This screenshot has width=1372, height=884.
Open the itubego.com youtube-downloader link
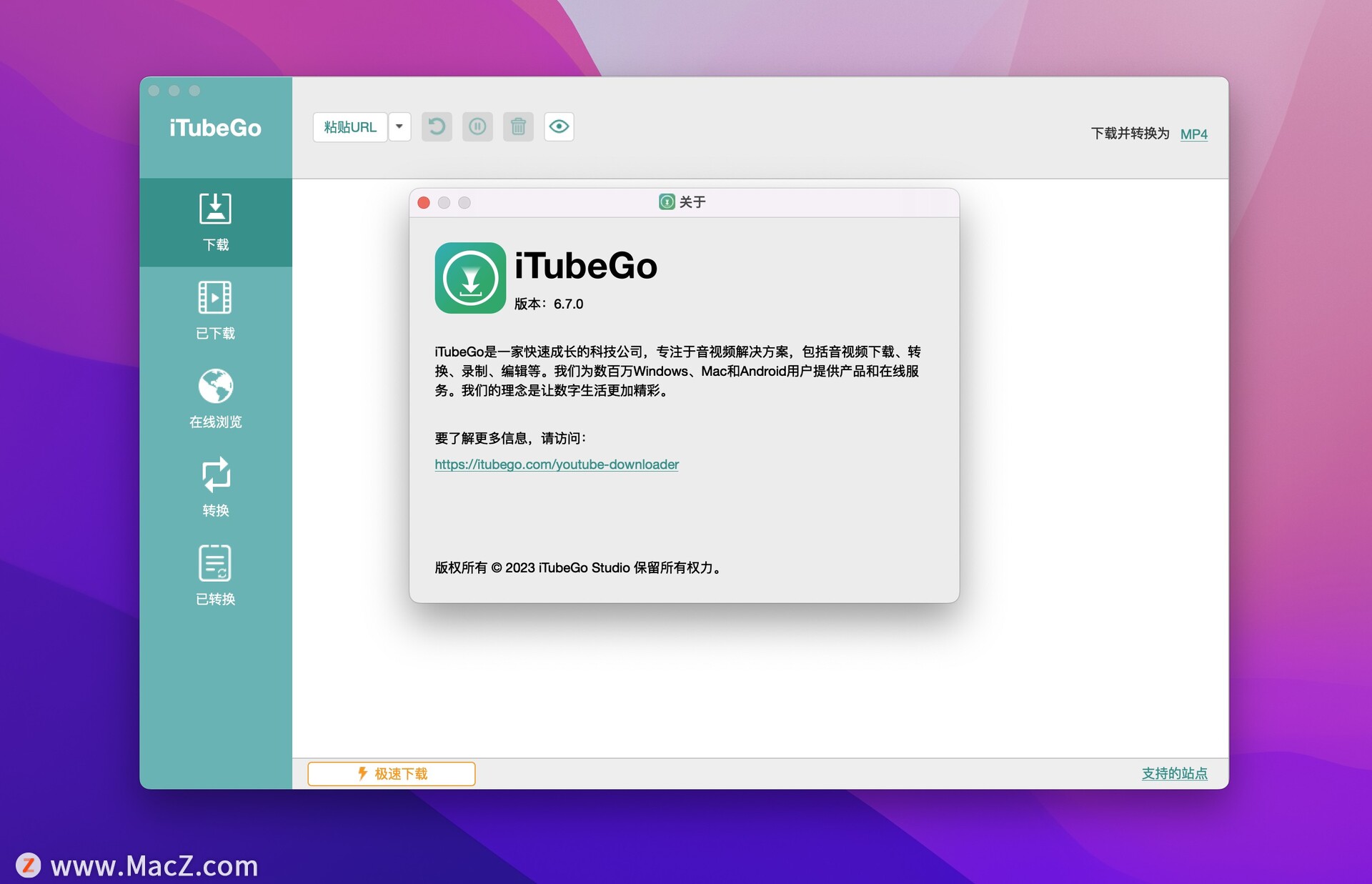[557, 465]
